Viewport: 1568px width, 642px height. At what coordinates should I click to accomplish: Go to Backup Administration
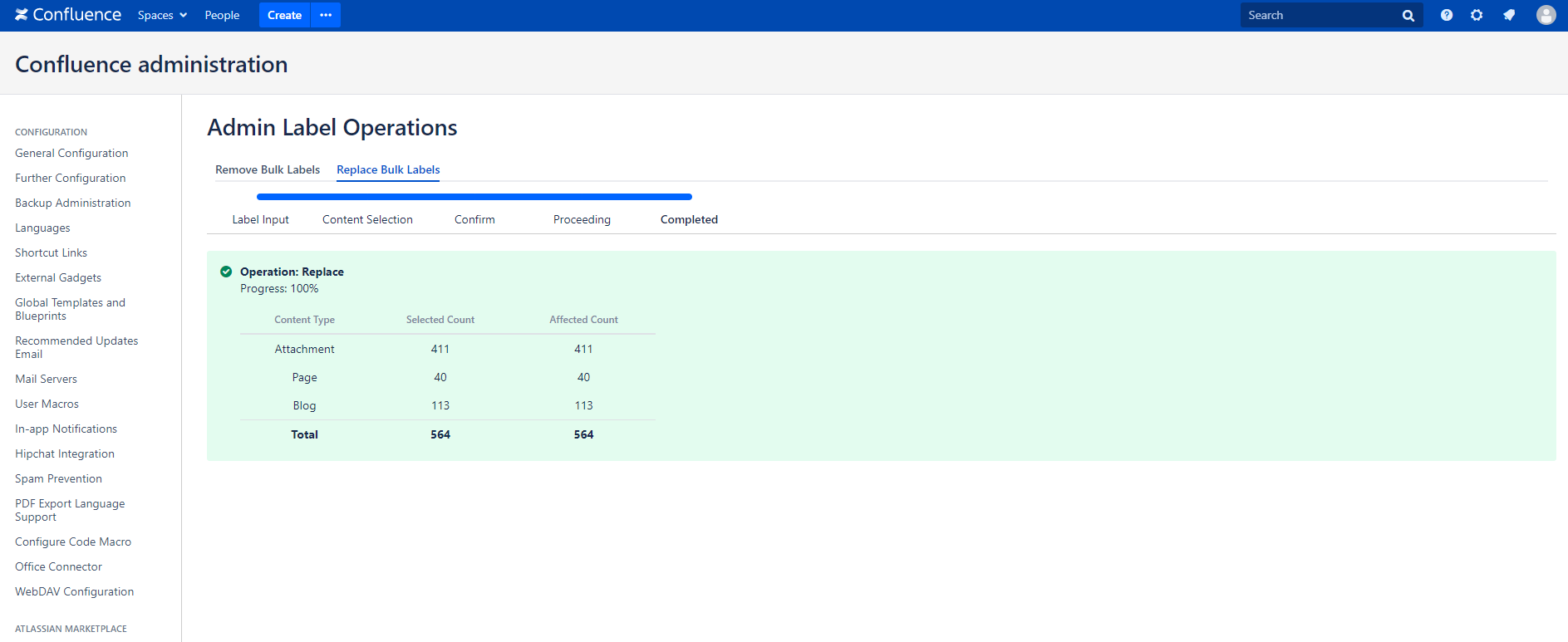[x=73, y=203]
